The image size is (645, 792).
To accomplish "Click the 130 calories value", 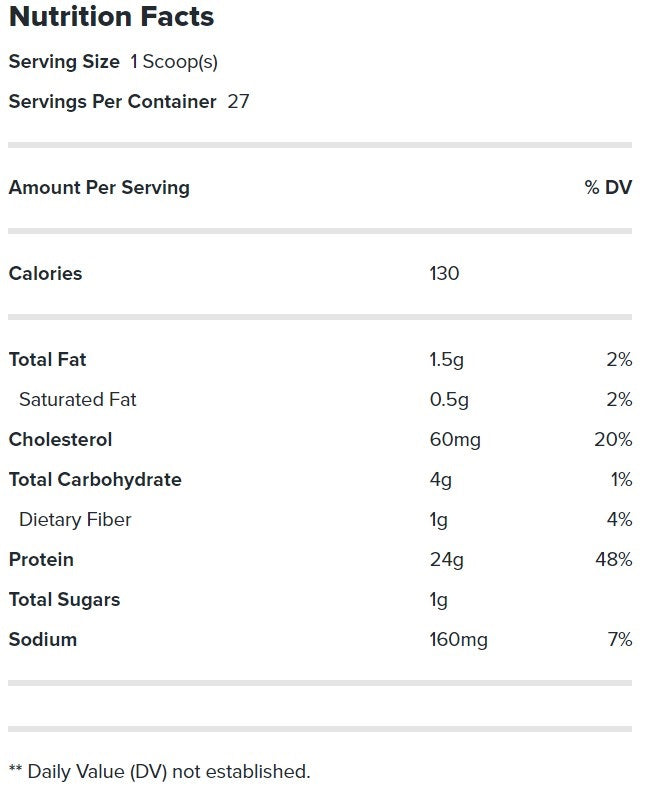I will click(444, 273).
